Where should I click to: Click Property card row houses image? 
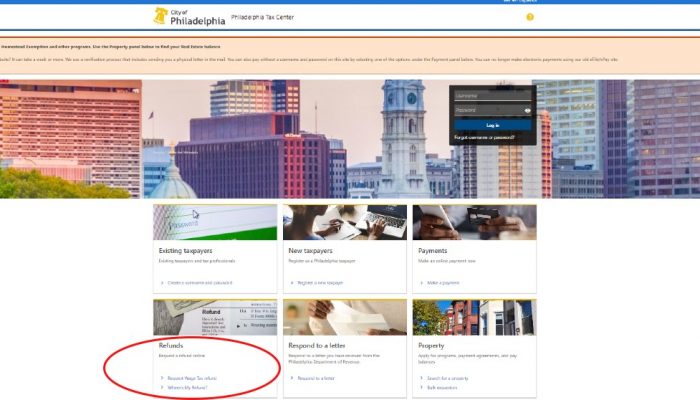(x=475, y=317)
